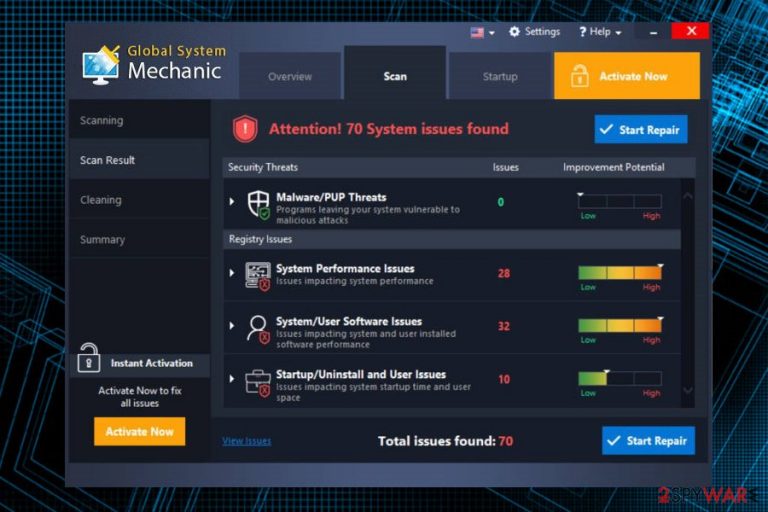Screen dimensions: 768x512
Task: Click the padlock icon on Activate Now tab
Action: 579,76
